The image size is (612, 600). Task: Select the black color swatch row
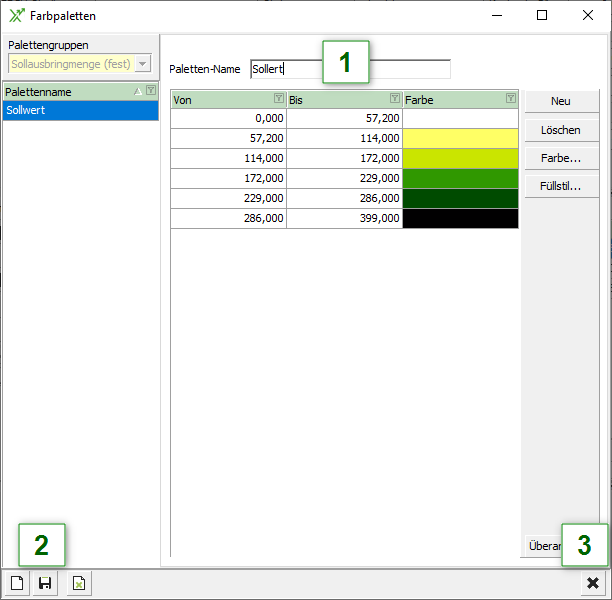tap(460, 218)
